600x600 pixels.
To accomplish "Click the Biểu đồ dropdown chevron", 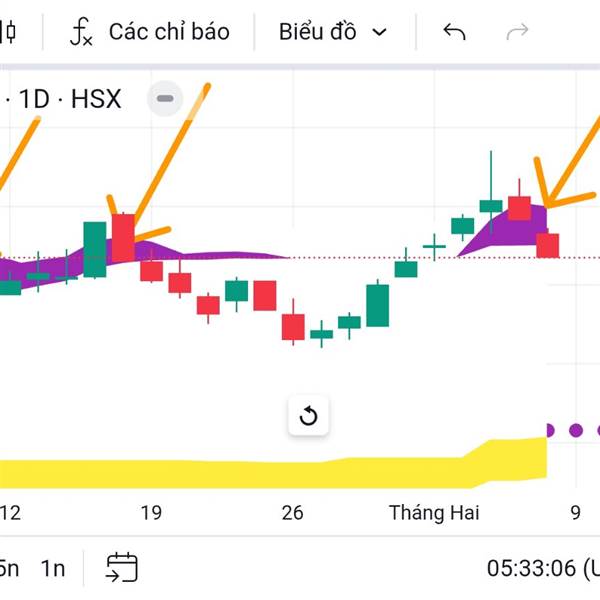I will click(x=379, y=33).
